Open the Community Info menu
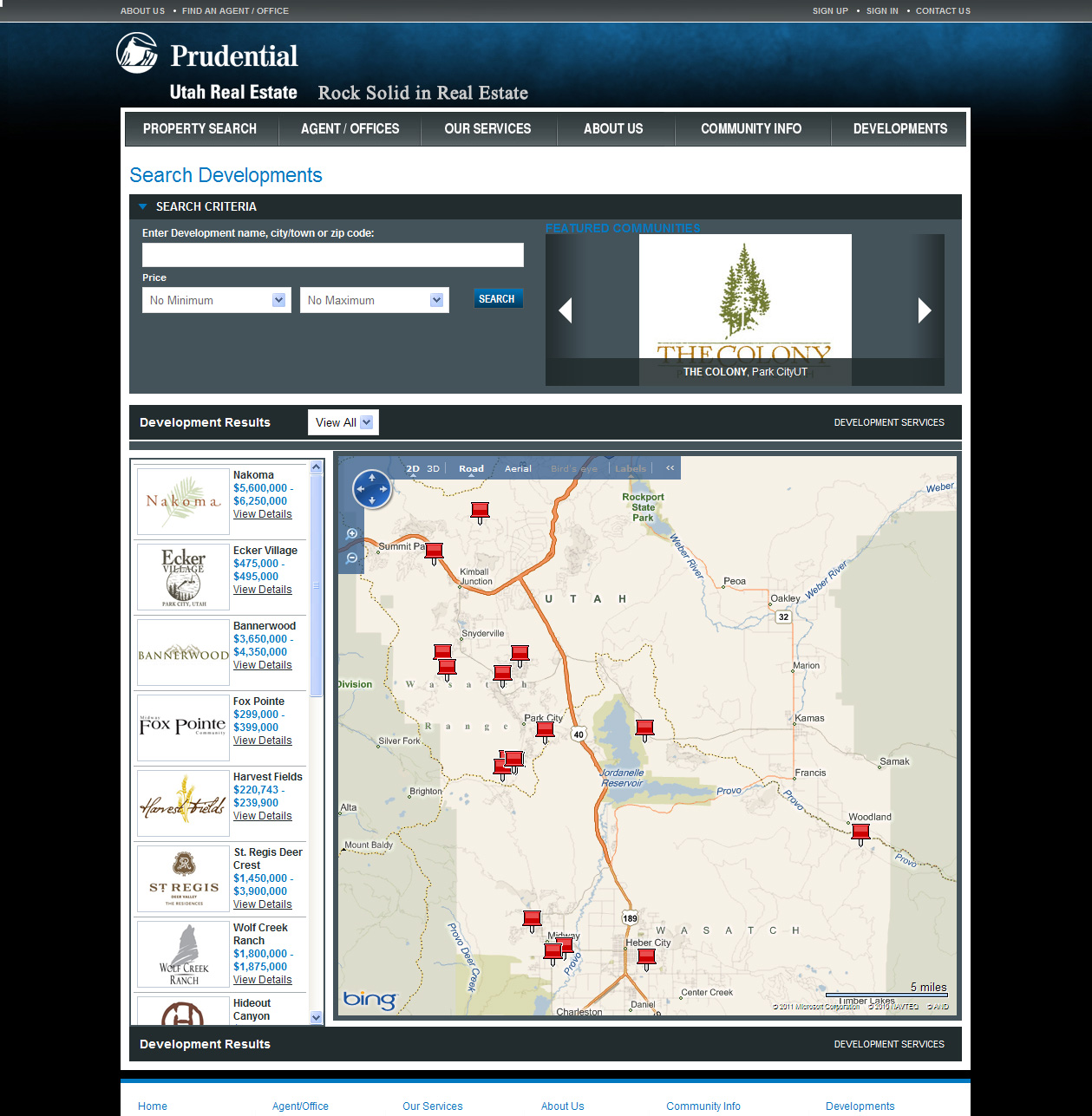 tap(751, 128)
